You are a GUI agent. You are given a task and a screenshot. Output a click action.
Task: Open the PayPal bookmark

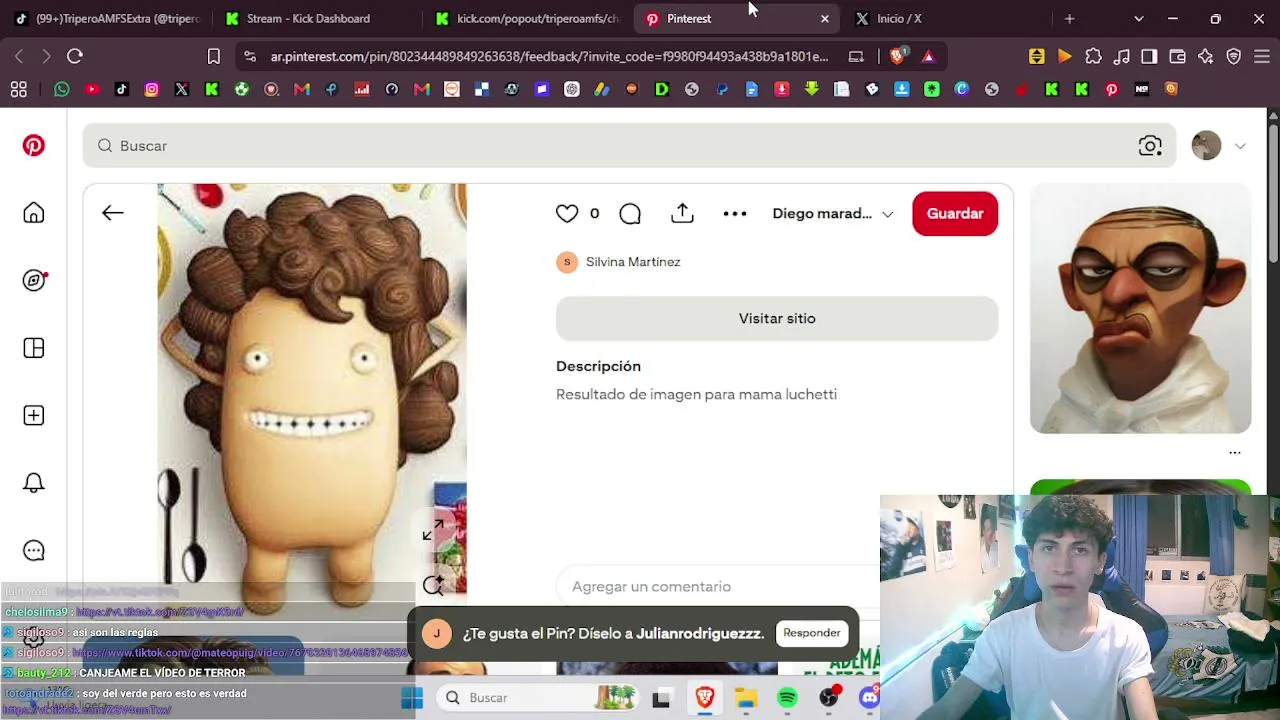722,90
